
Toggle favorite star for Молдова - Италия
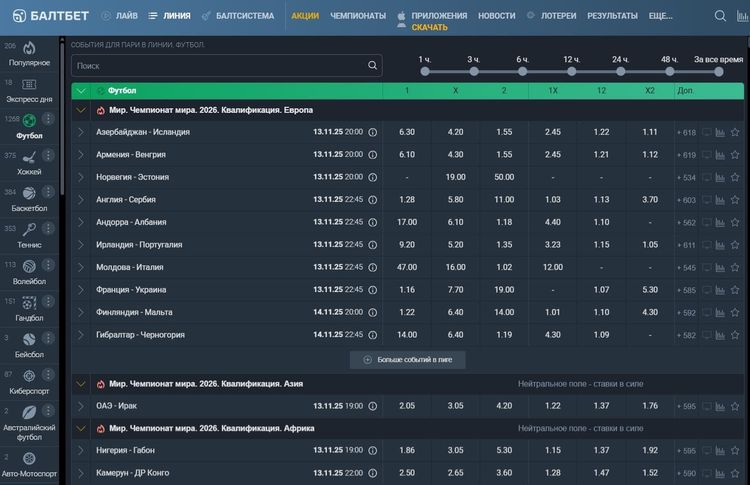coord(735,268)
